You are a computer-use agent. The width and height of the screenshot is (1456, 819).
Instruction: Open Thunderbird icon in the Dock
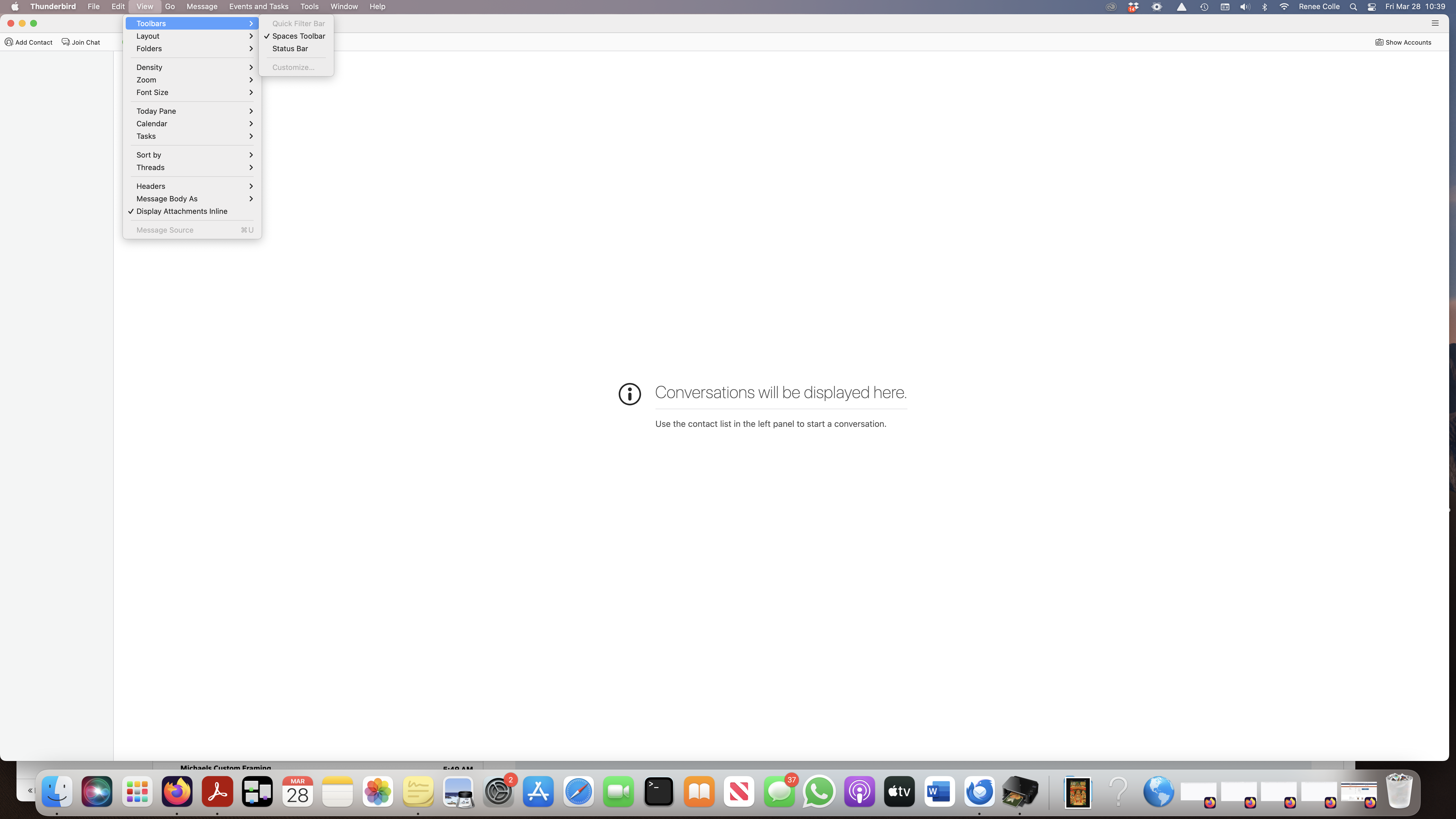coord(979,792)
